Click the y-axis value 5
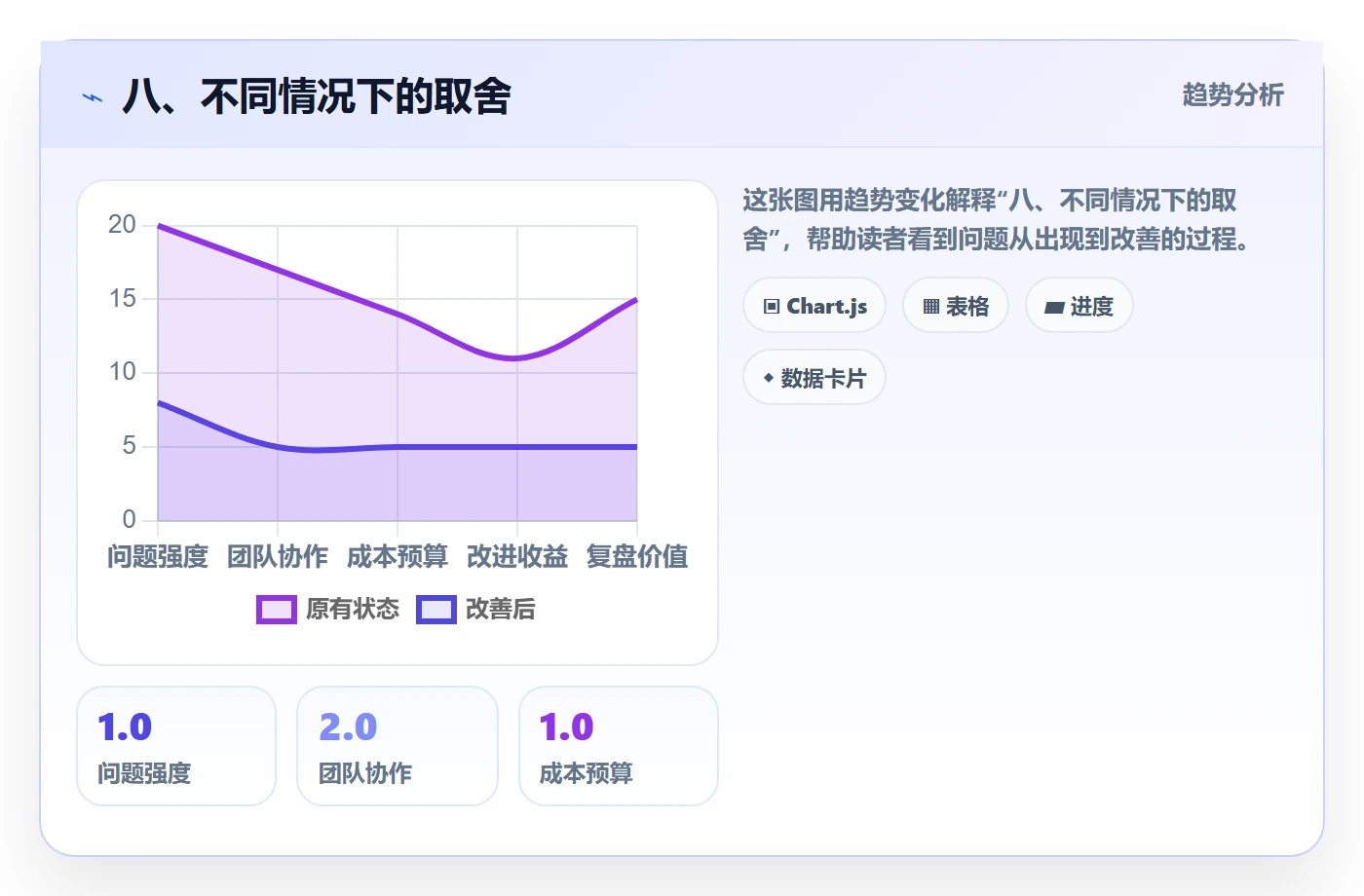This screenshot has height=896, width=1364. coord(130,446)
